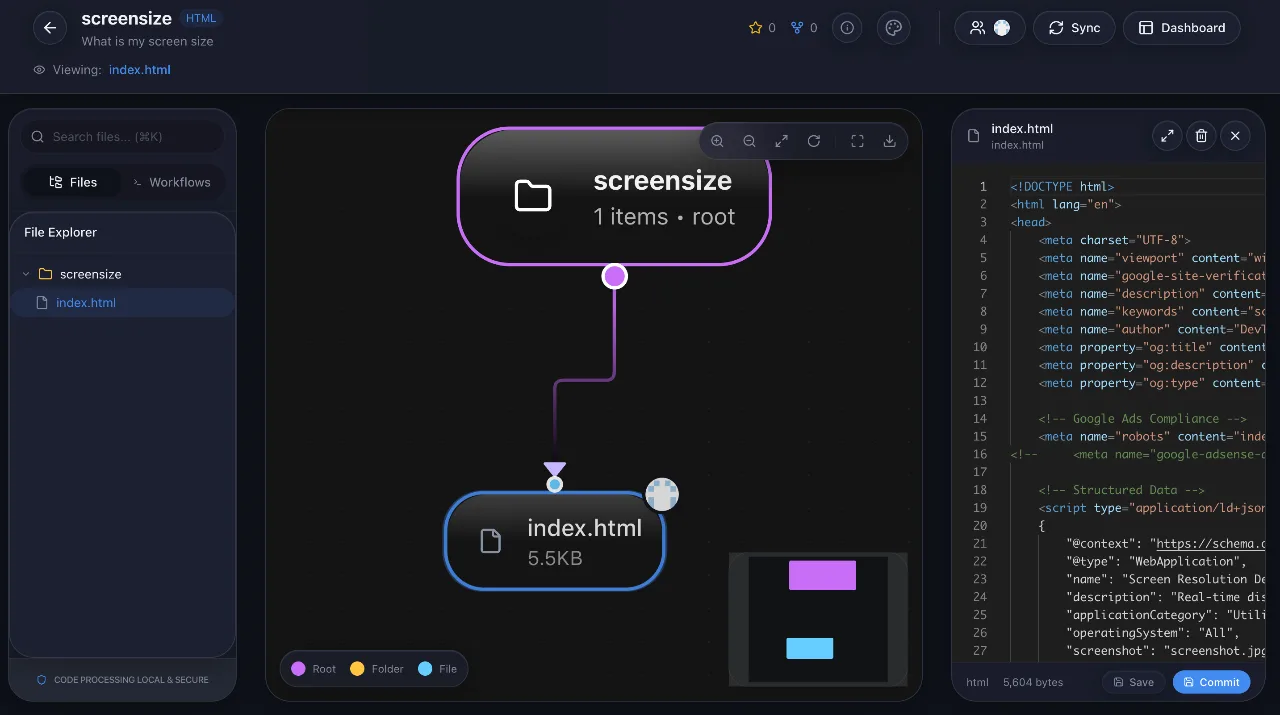Click the blue File legend swatch

click(425, 669)
